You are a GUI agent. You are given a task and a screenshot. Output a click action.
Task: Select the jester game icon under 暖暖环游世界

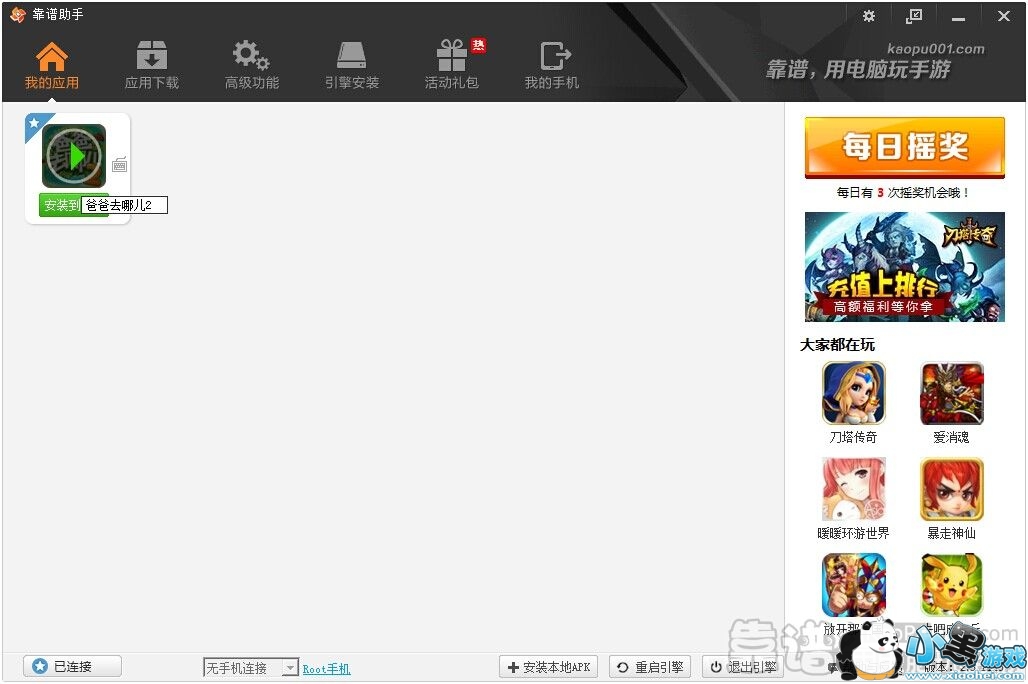pos(854,585)
